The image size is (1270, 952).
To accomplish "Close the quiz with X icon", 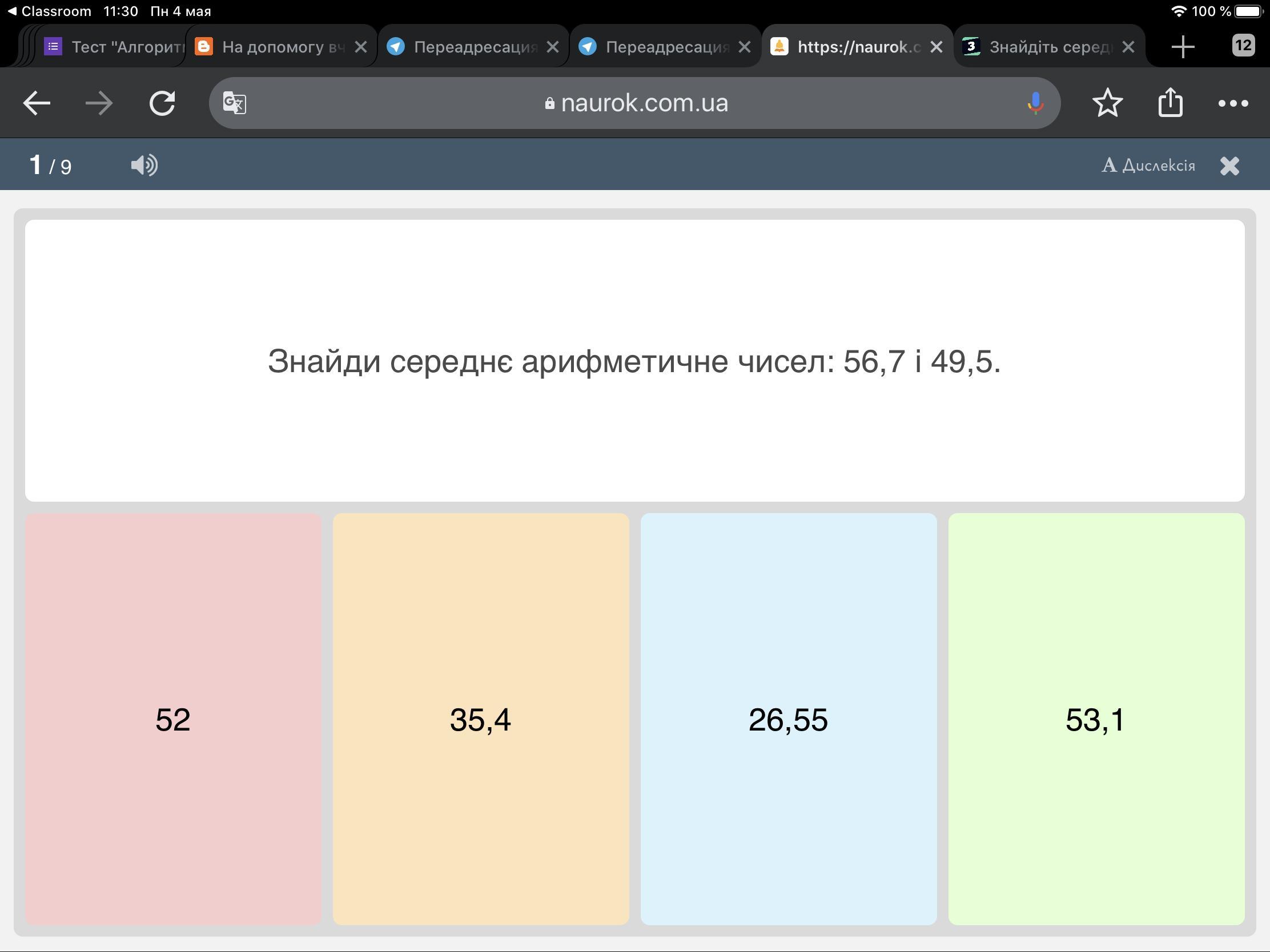I will click(1229, 166).
